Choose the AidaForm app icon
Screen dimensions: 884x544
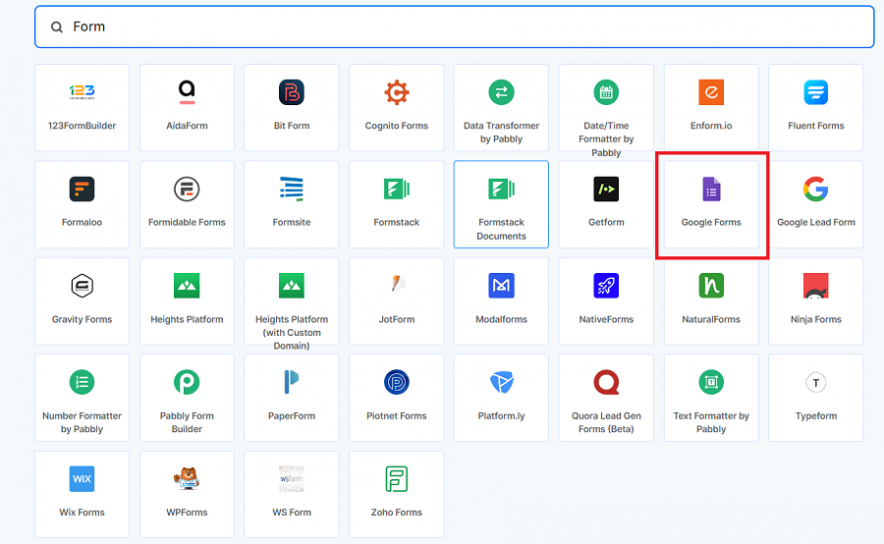(187, 92)
